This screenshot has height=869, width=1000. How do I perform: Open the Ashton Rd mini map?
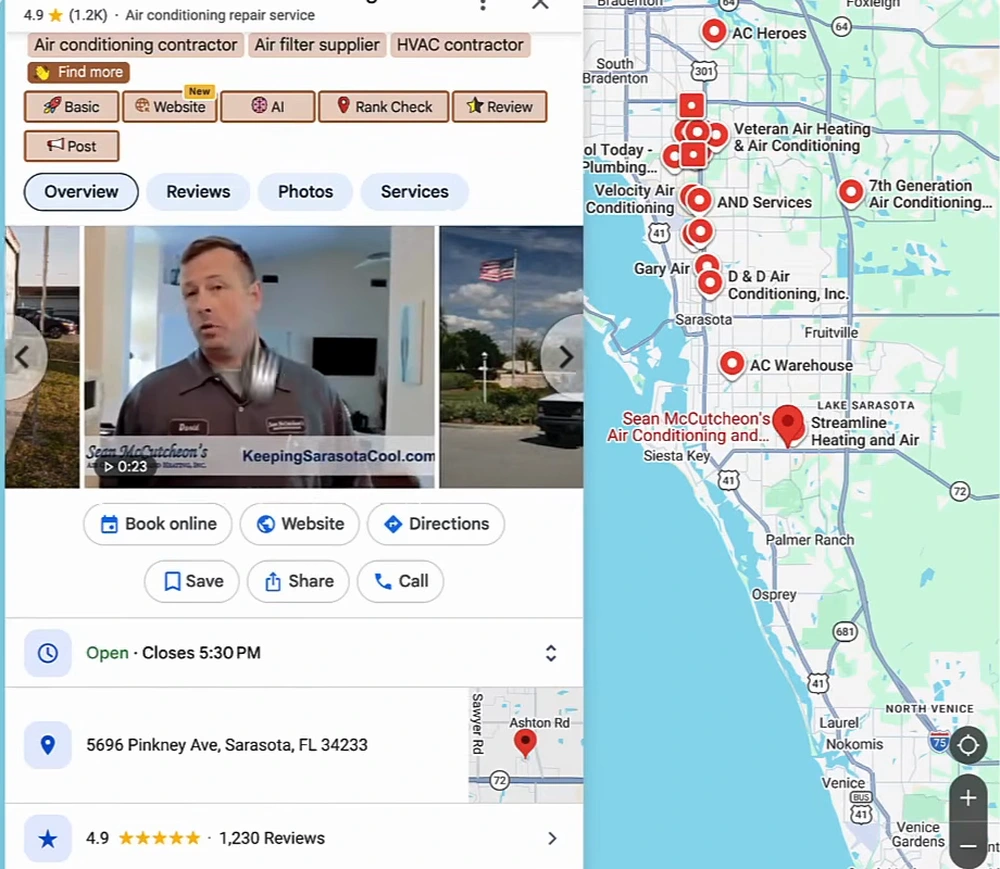pos(526,745)
